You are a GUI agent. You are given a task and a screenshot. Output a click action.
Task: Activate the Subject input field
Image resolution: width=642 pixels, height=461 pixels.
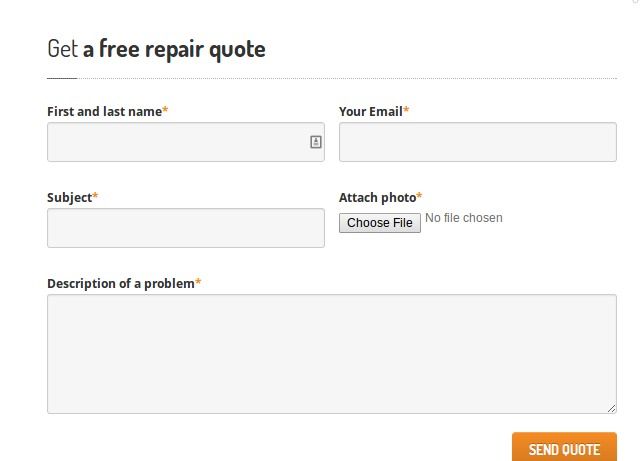click(x=186, y=228)
